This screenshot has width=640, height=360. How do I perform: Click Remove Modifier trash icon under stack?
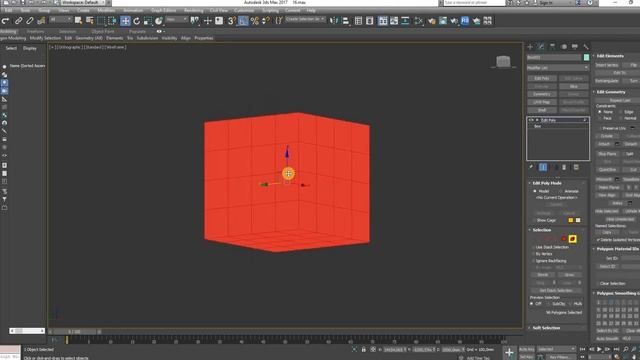pyautogui.click(x=564, y=167)
